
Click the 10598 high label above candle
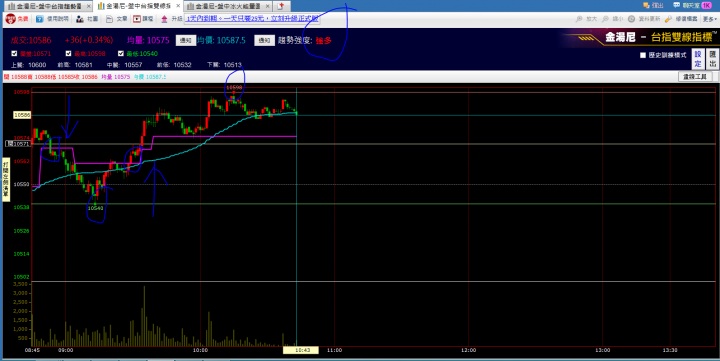[234, 87]
